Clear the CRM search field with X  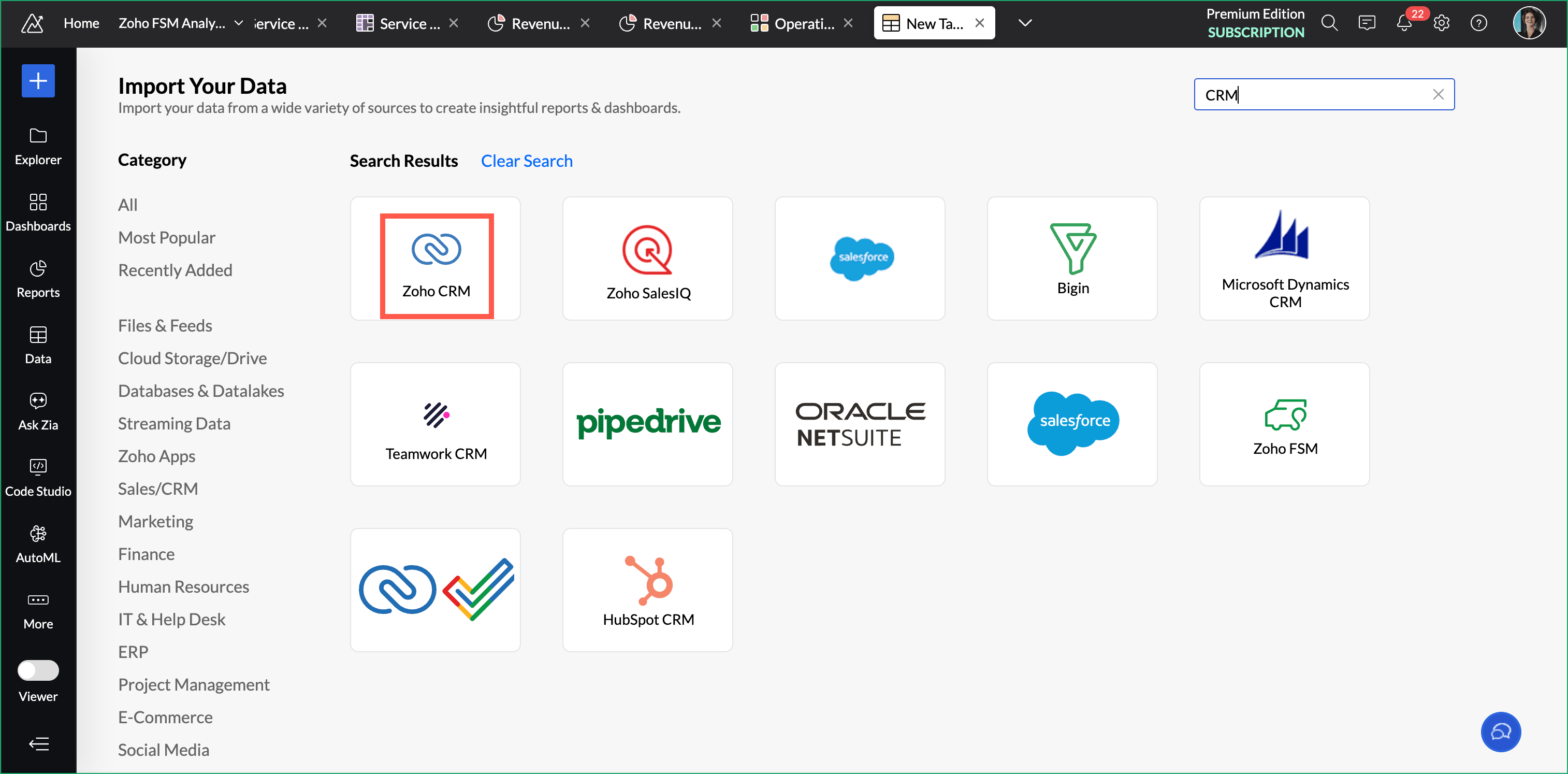click(x=1438, y=94)
